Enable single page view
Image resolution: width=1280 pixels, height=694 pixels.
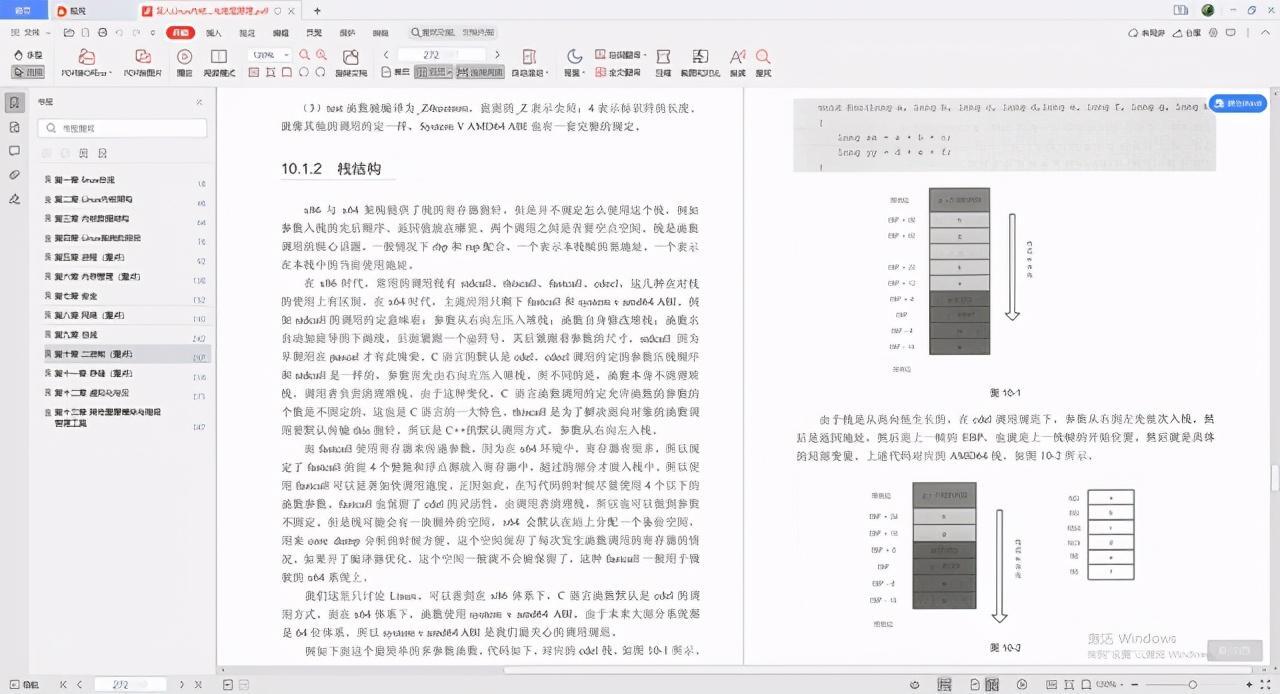click(398, 72)
